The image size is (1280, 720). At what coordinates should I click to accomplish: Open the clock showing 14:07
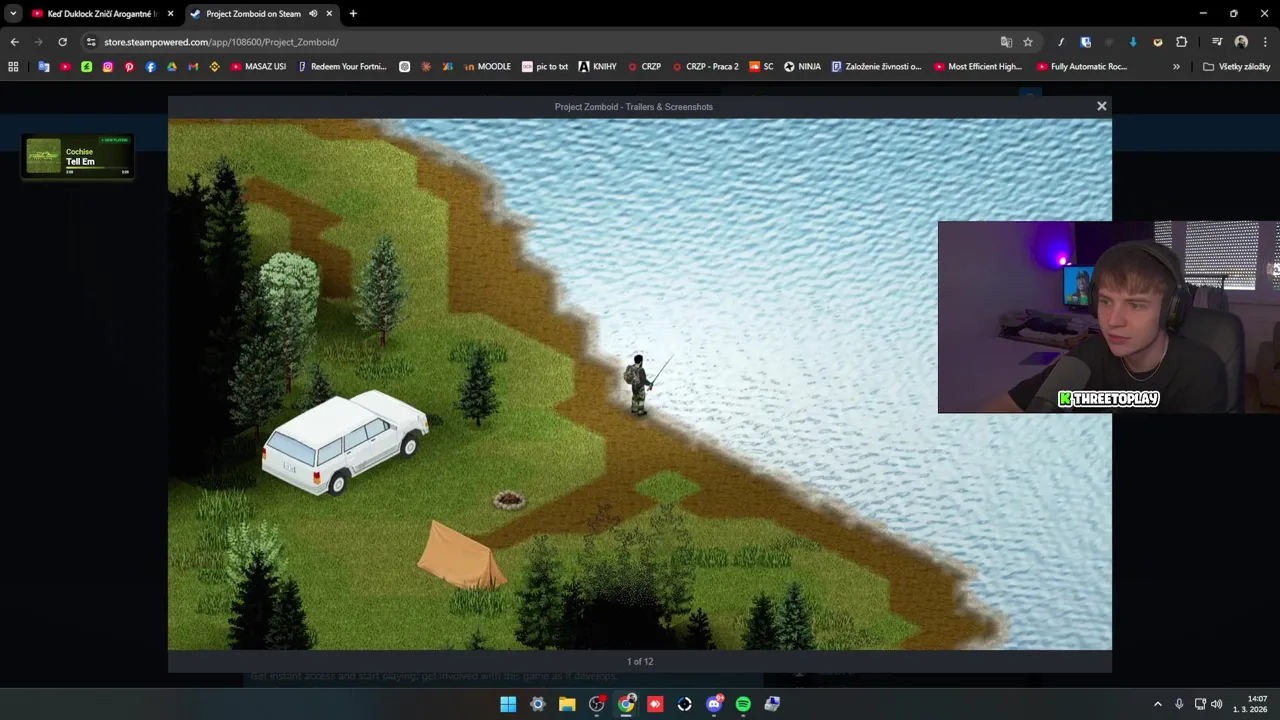(1251, 704)
